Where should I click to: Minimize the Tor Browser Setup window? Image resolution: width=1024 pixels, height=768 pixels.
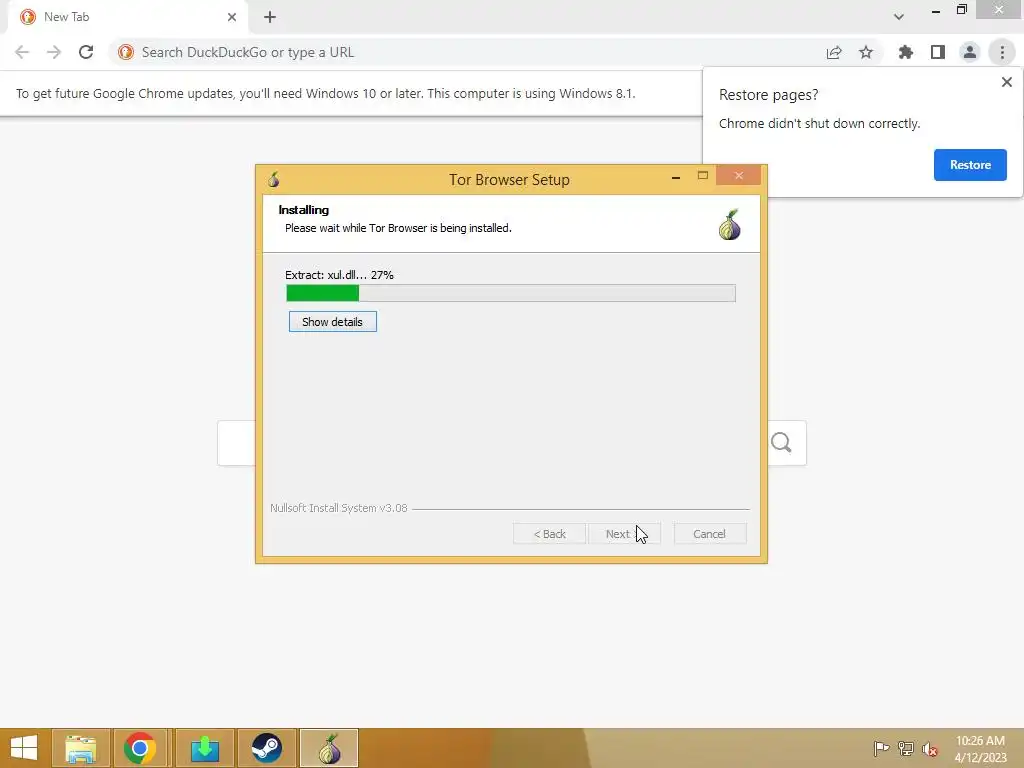click(676, 176)
